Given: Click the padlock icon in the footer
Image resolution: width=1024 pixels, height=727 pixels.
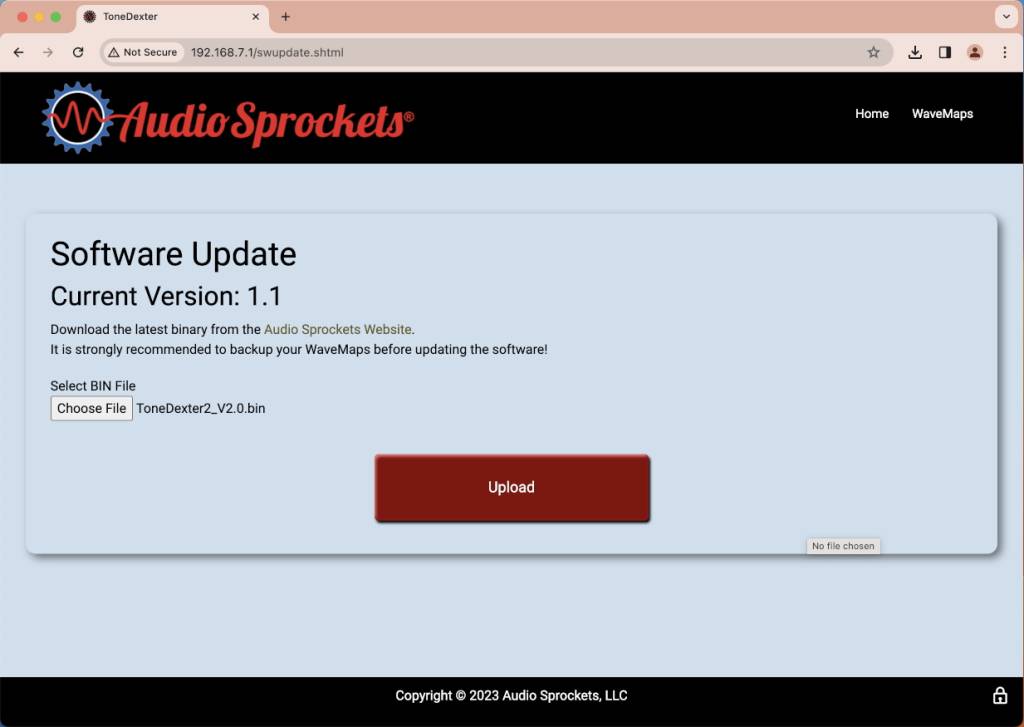Looking at the screenshot, I should click(x=1000, y=696).
